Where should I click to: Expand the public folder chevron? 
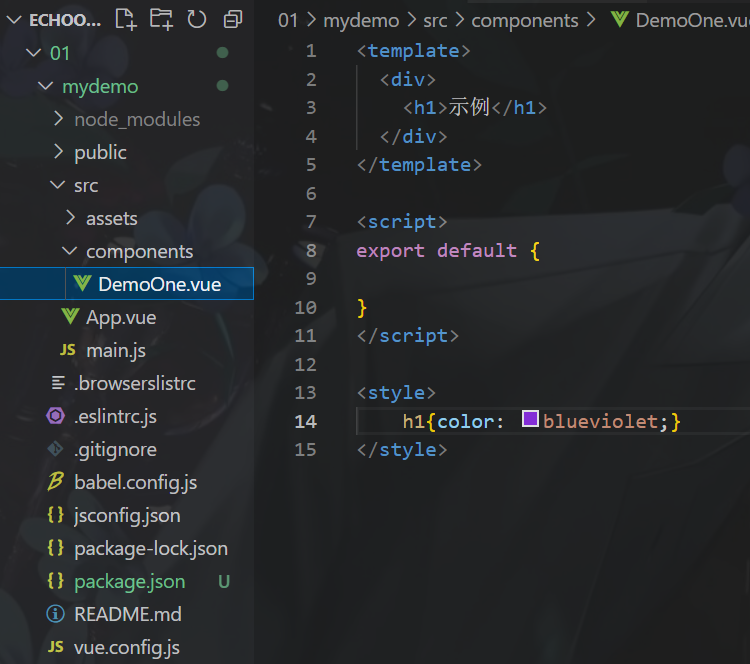pos(58,151)
